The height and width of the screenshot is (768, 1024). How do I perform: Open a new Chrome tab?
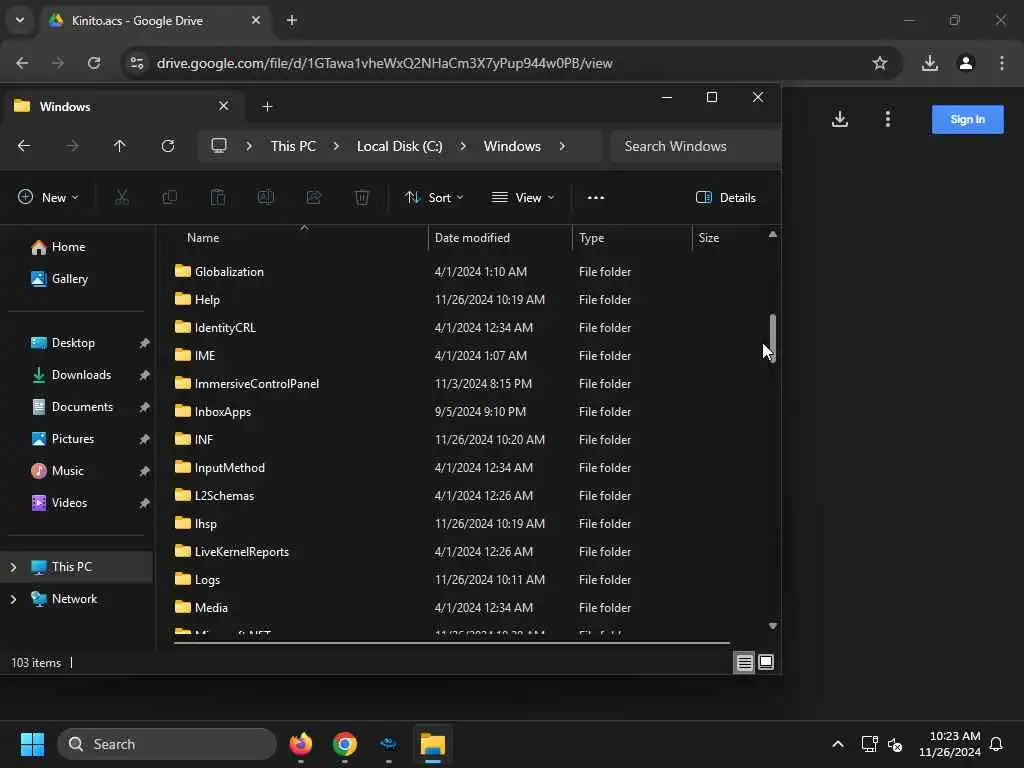(x=292, y=20)
